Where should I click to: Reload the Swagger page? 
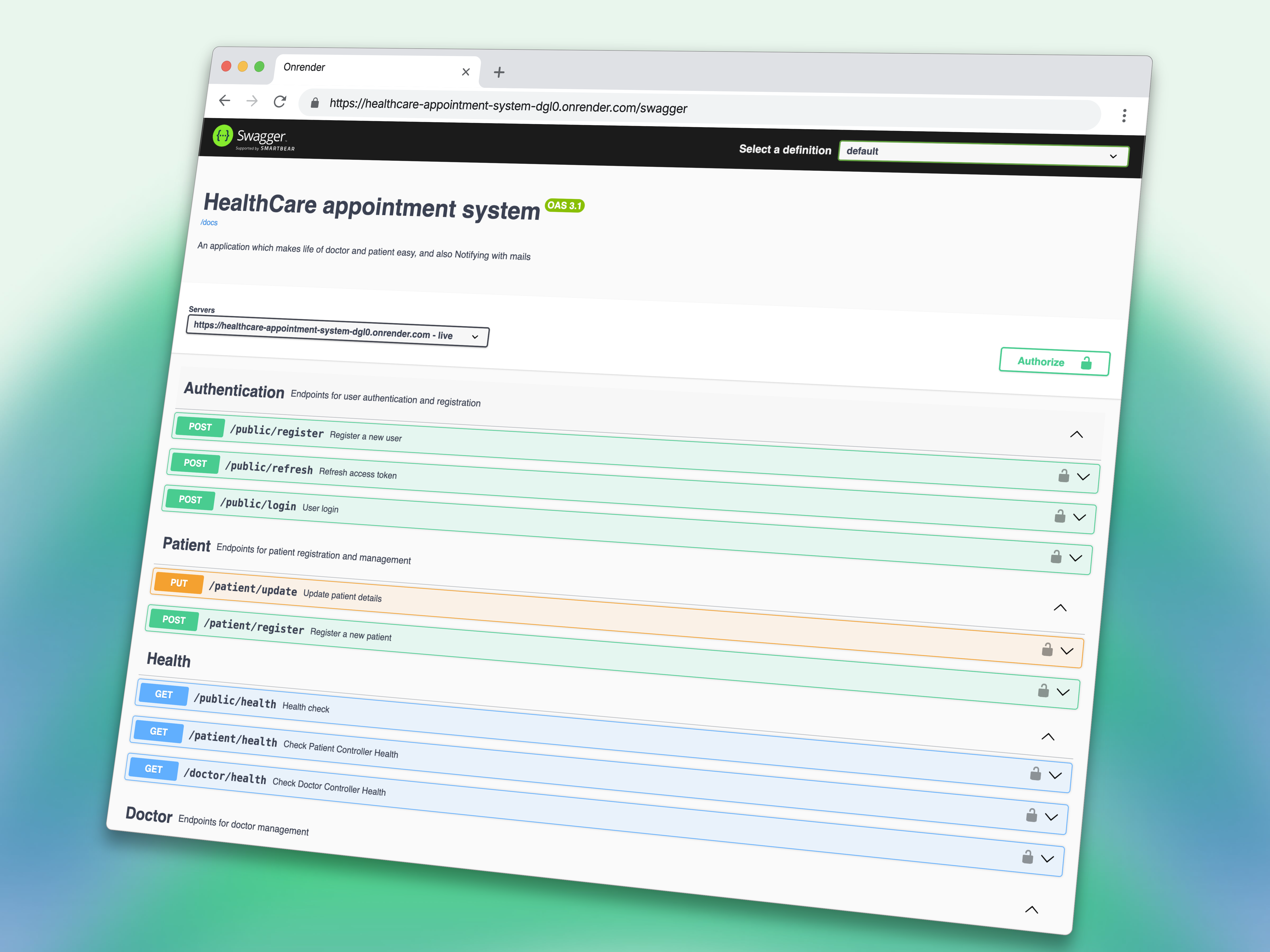280,102
